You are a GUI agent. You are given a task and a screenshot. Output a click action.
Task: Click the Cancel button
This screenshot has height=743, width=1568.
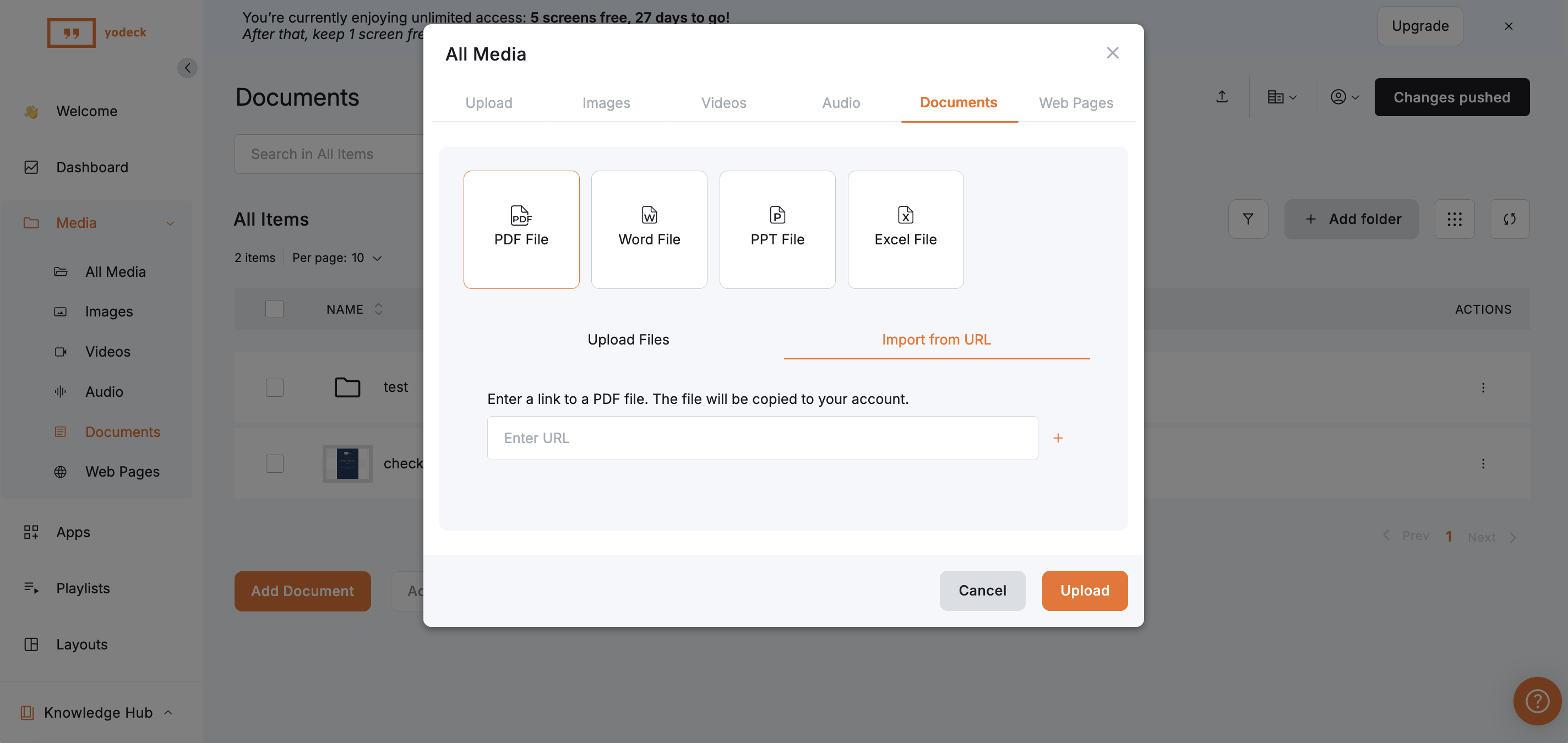tap(982, 590)
